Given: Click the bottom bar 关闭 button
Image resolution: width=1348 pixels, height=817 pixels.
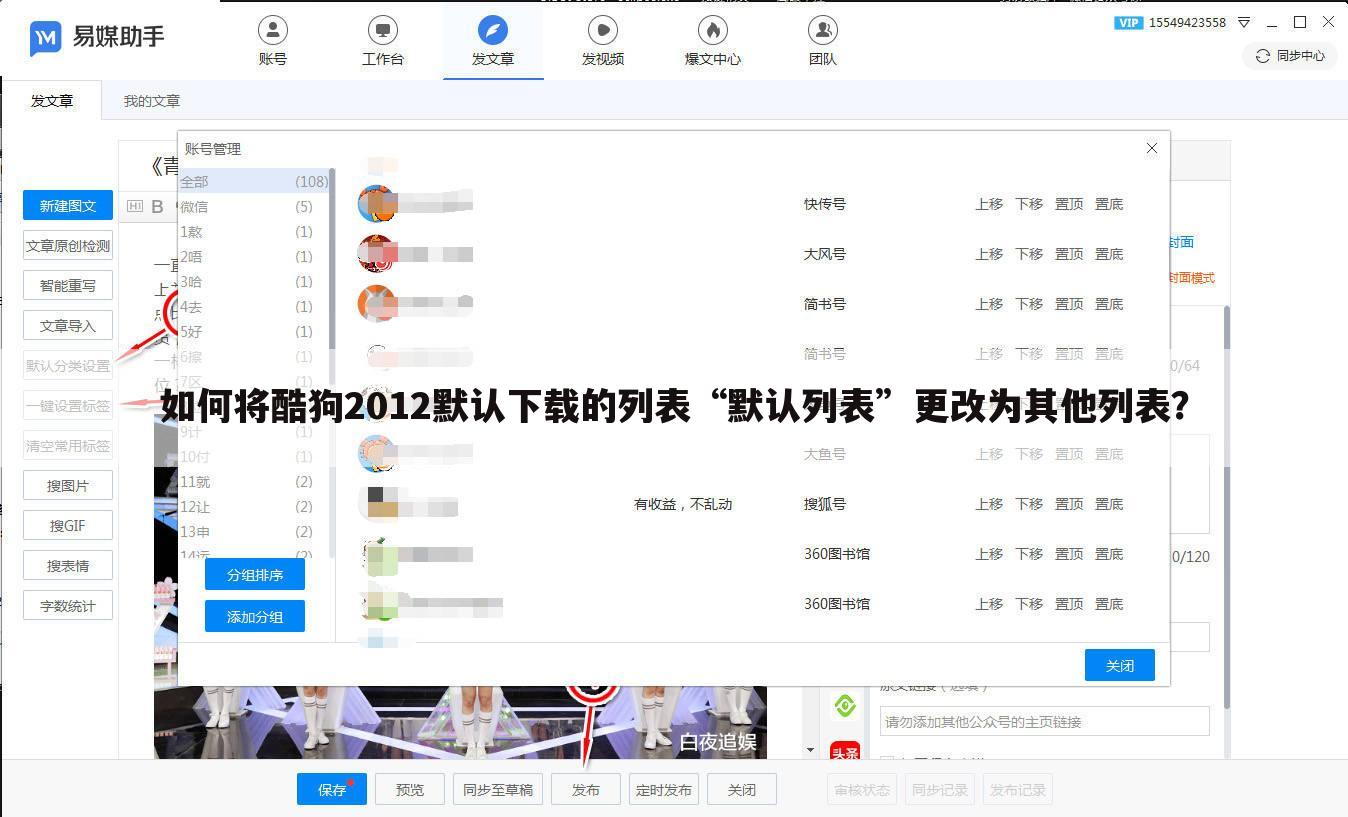Looking at the screenshot, I should (742, 790).
